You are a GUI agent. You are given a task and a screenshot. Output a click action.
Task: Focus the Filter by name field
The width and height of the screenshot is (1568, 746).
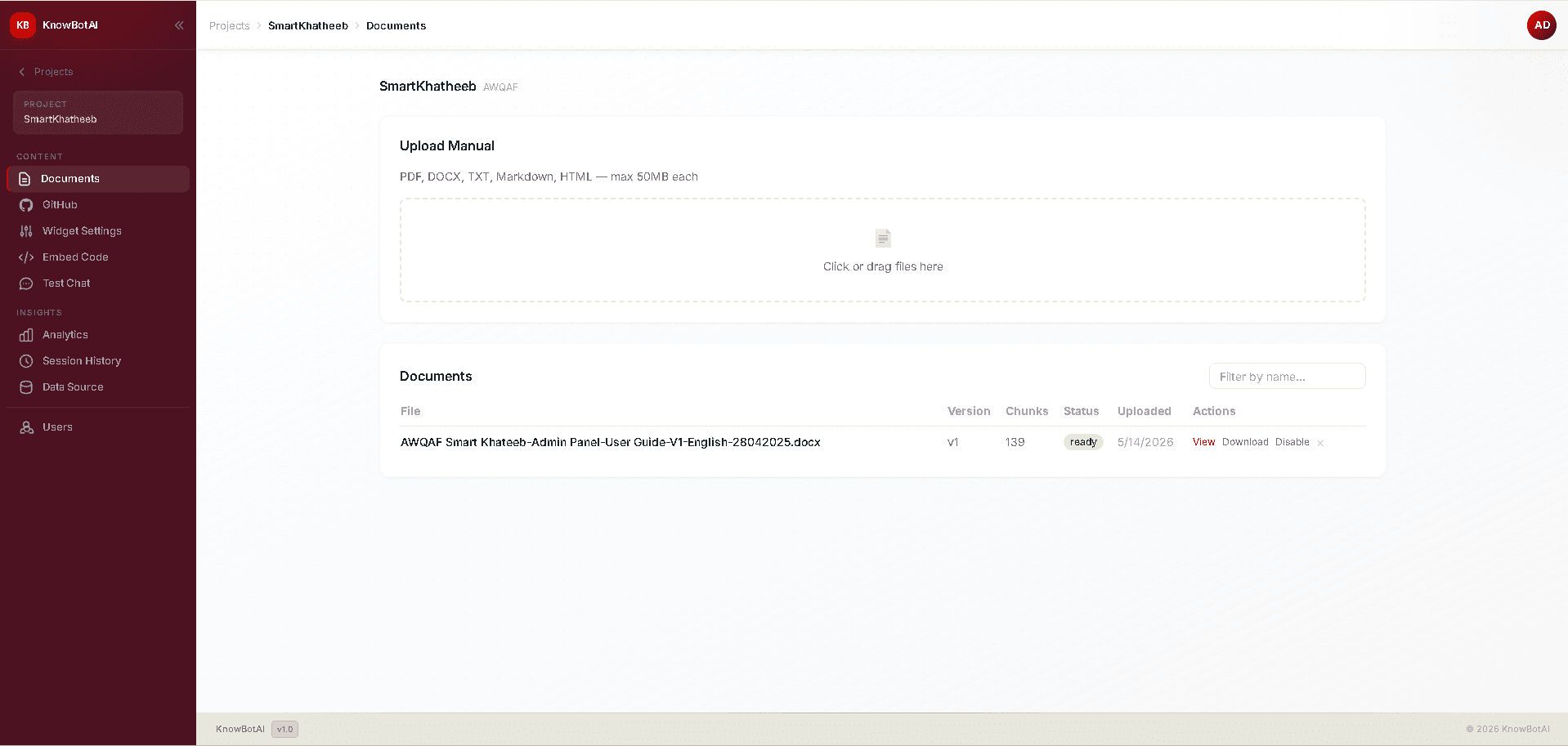click(x=1287, y=377)
